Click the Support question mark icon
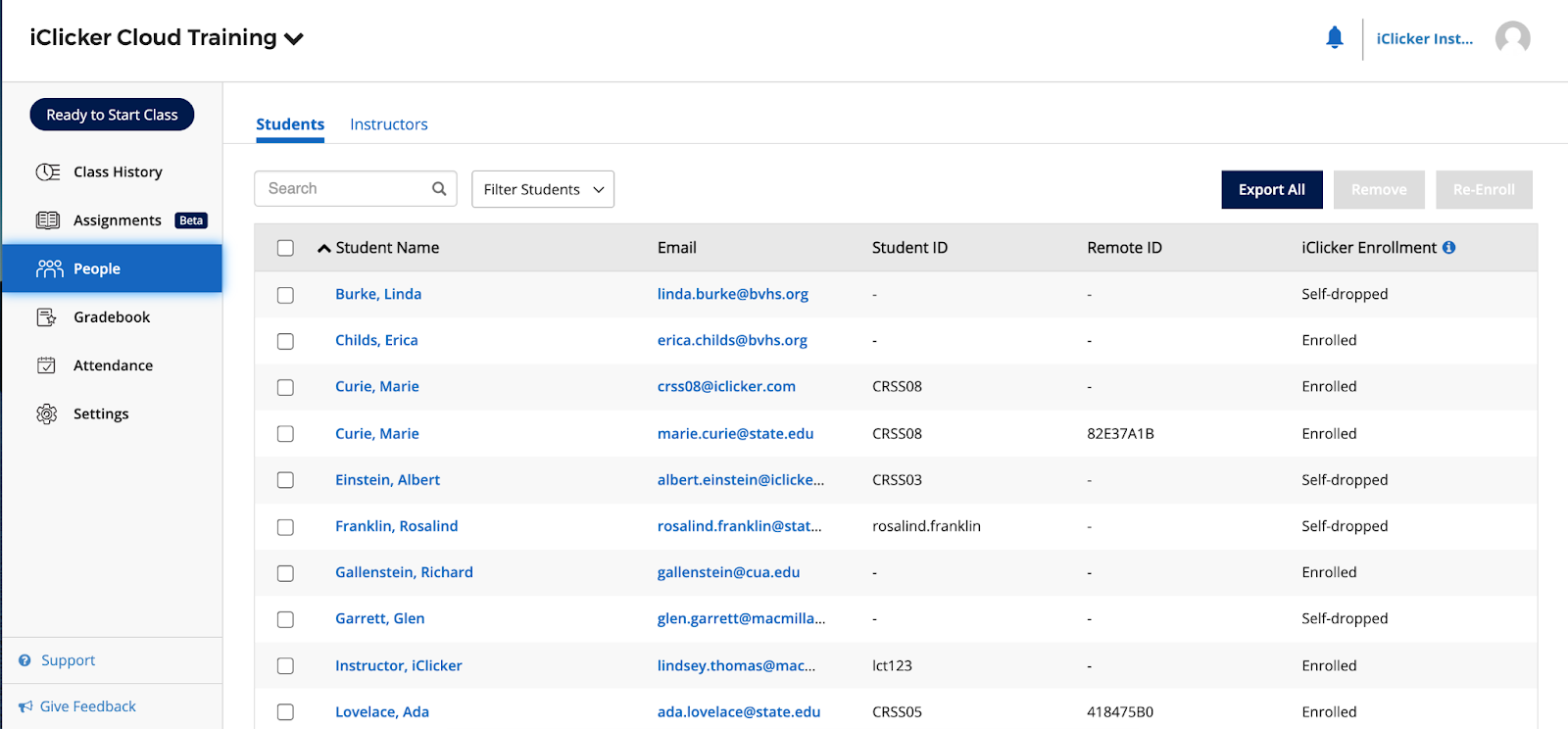This screenshot has width=1568, height=729. (x=24, y=660)
